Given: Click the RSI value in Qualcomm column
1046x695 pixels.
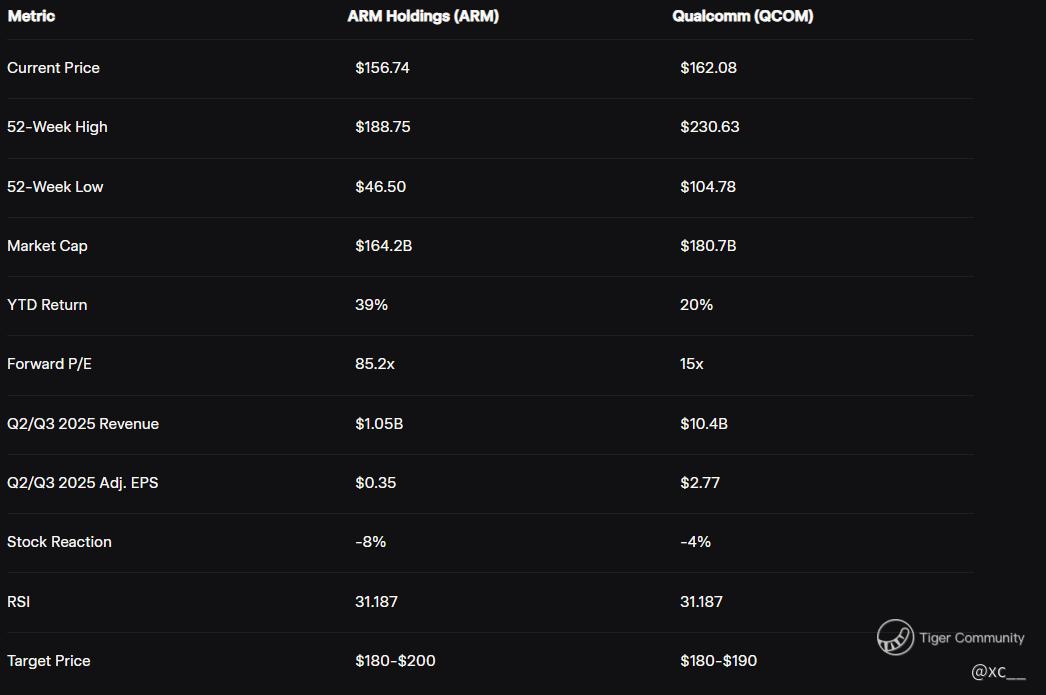Looking at the screenshot, I should 701,602.
